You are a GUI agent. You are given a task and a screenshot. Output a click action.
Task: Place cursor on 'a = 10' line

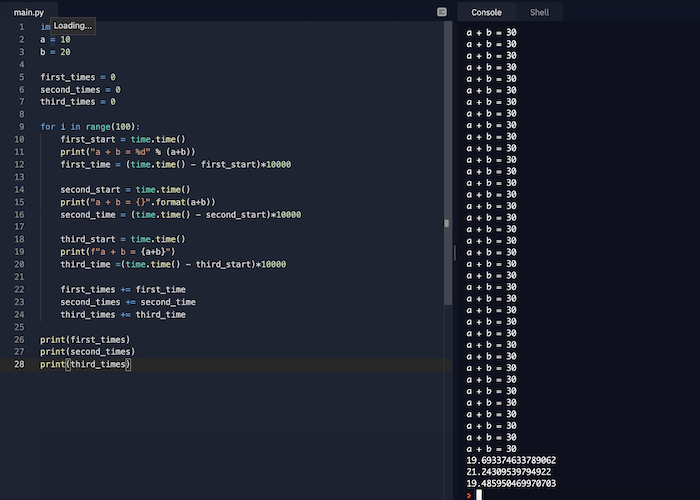coord(55,40)
